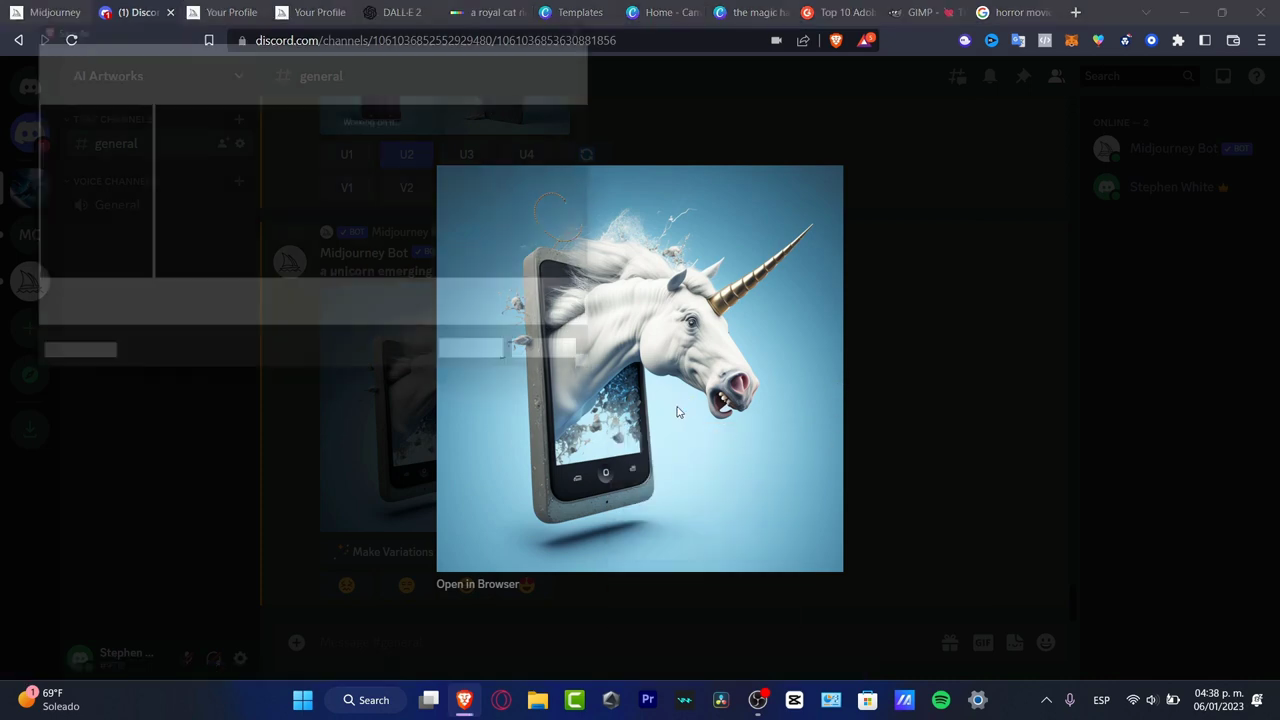Click the enlarged unicorn image preview
This screenshot has width=1280, height=720.
click(x=640, y=368)
